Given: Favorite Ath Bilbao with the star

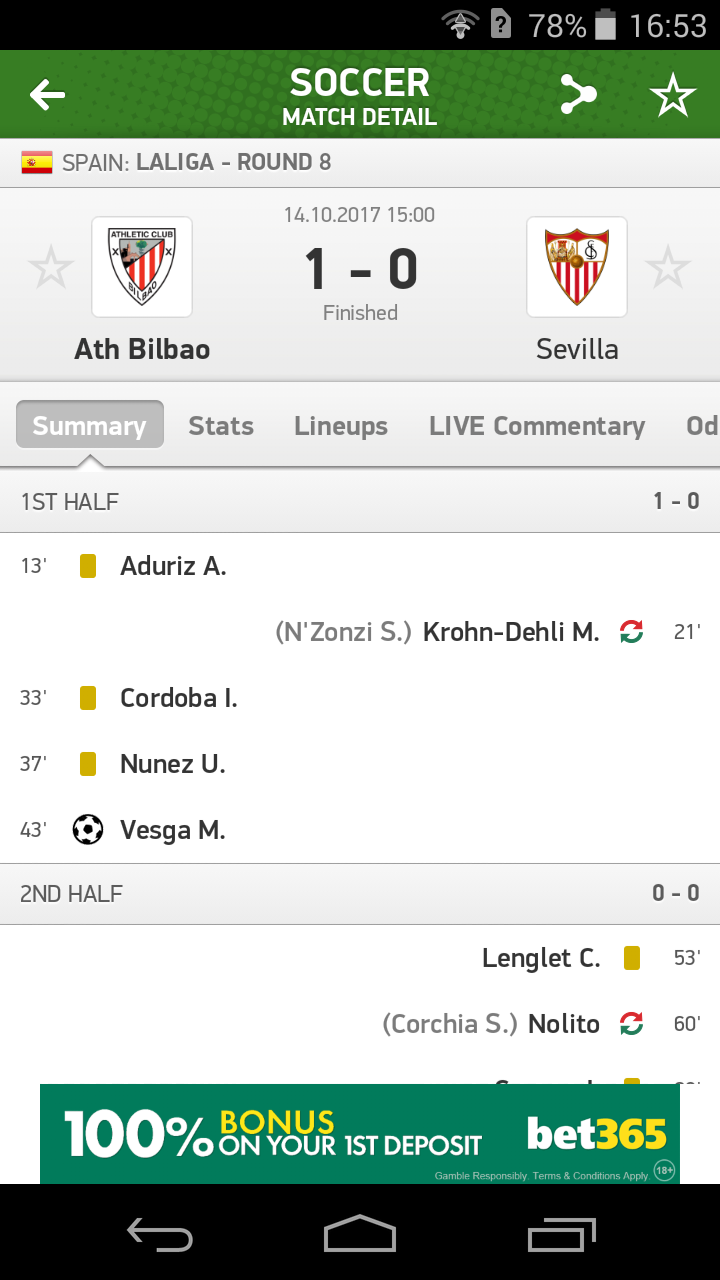Looking at the screenshot, I should tap(50, 268).
